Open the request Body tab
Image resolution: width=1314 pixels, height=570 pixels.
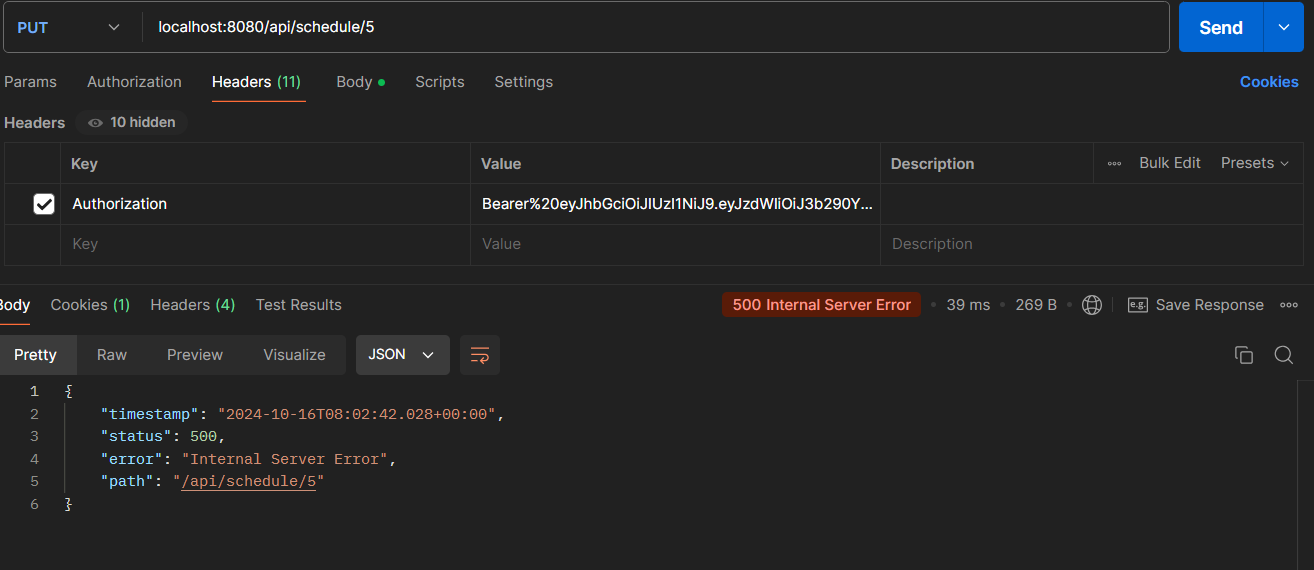click(360, 82)
